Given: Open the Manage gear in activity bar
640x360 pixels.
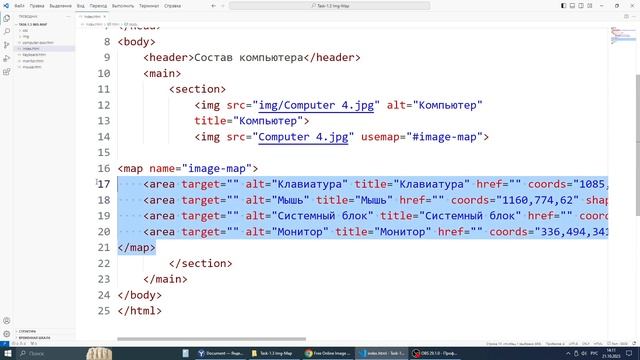Looking at the screenshot, I should click(x=7, y=334).
